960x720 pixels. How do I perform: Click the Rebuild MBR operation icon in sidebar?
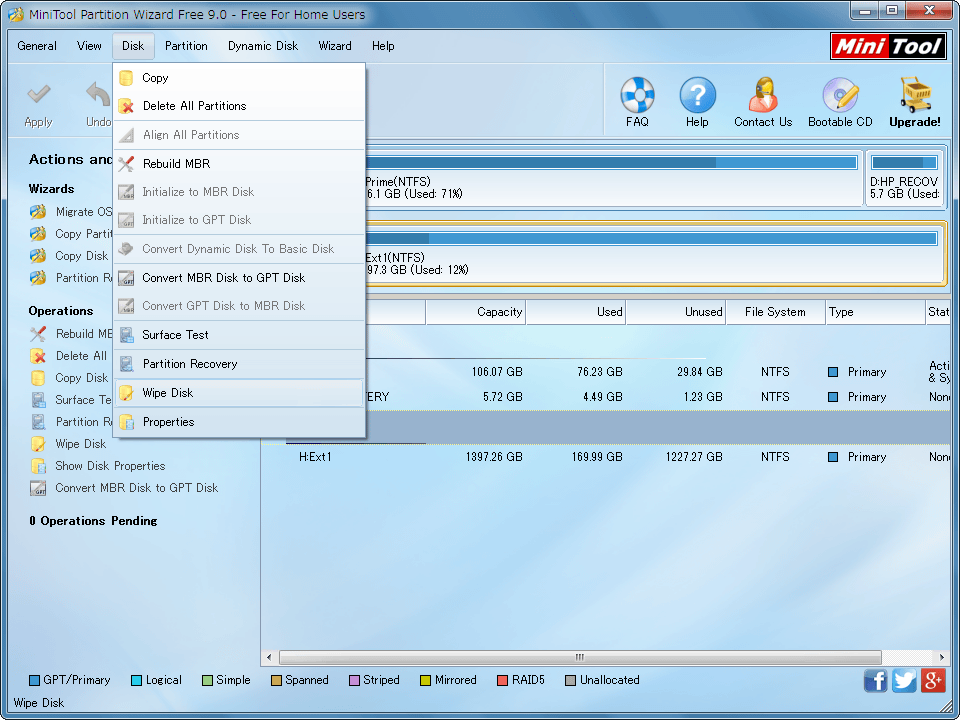click(38, 334)
